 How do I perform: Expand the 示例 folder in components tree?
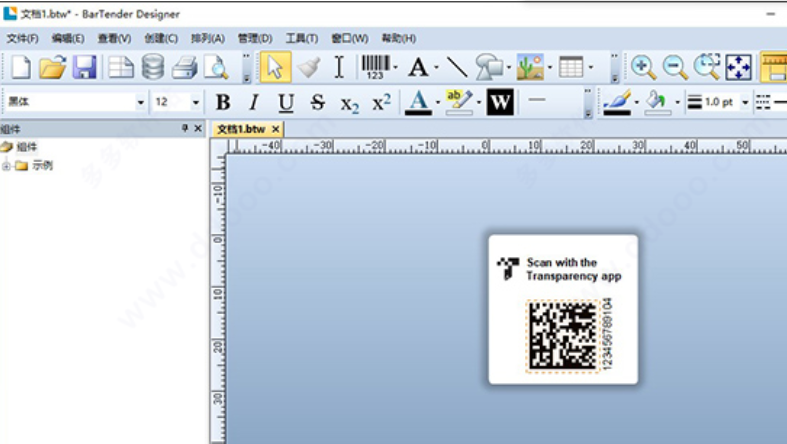[x=7, y=166]
